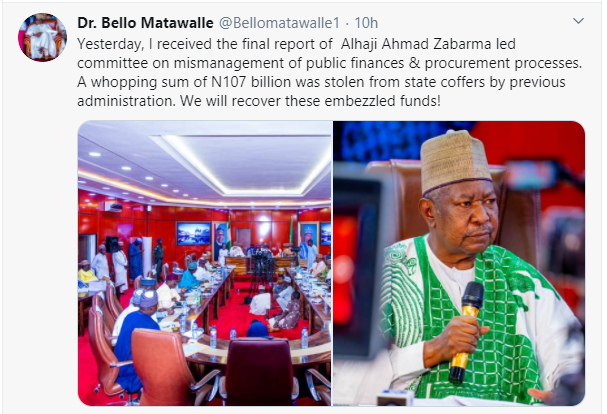Screen dimensions: 607x414
Task: Visit the @Bellomatawalle1 handle link
Action: click(x=279, y=23)
